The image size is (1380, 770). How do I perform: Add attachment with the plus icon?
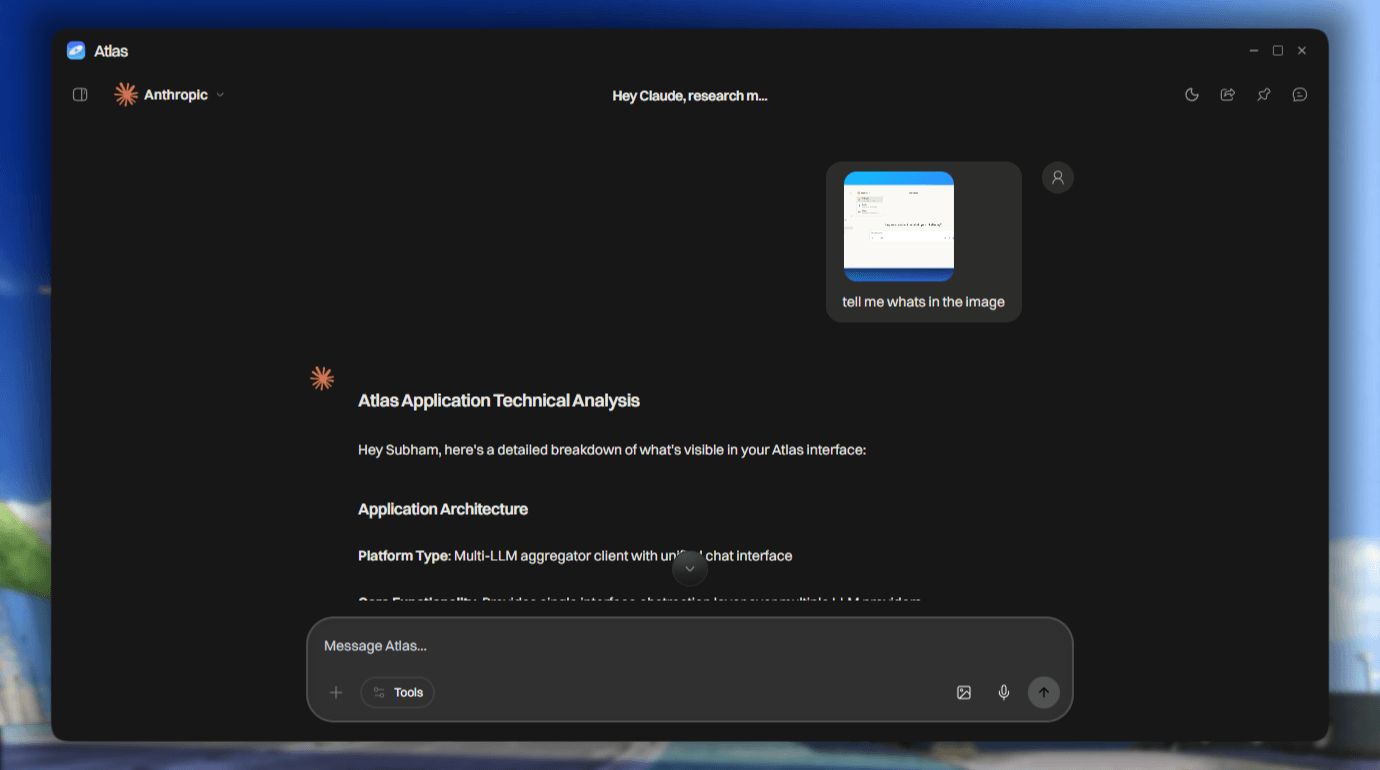click(336, 692)
